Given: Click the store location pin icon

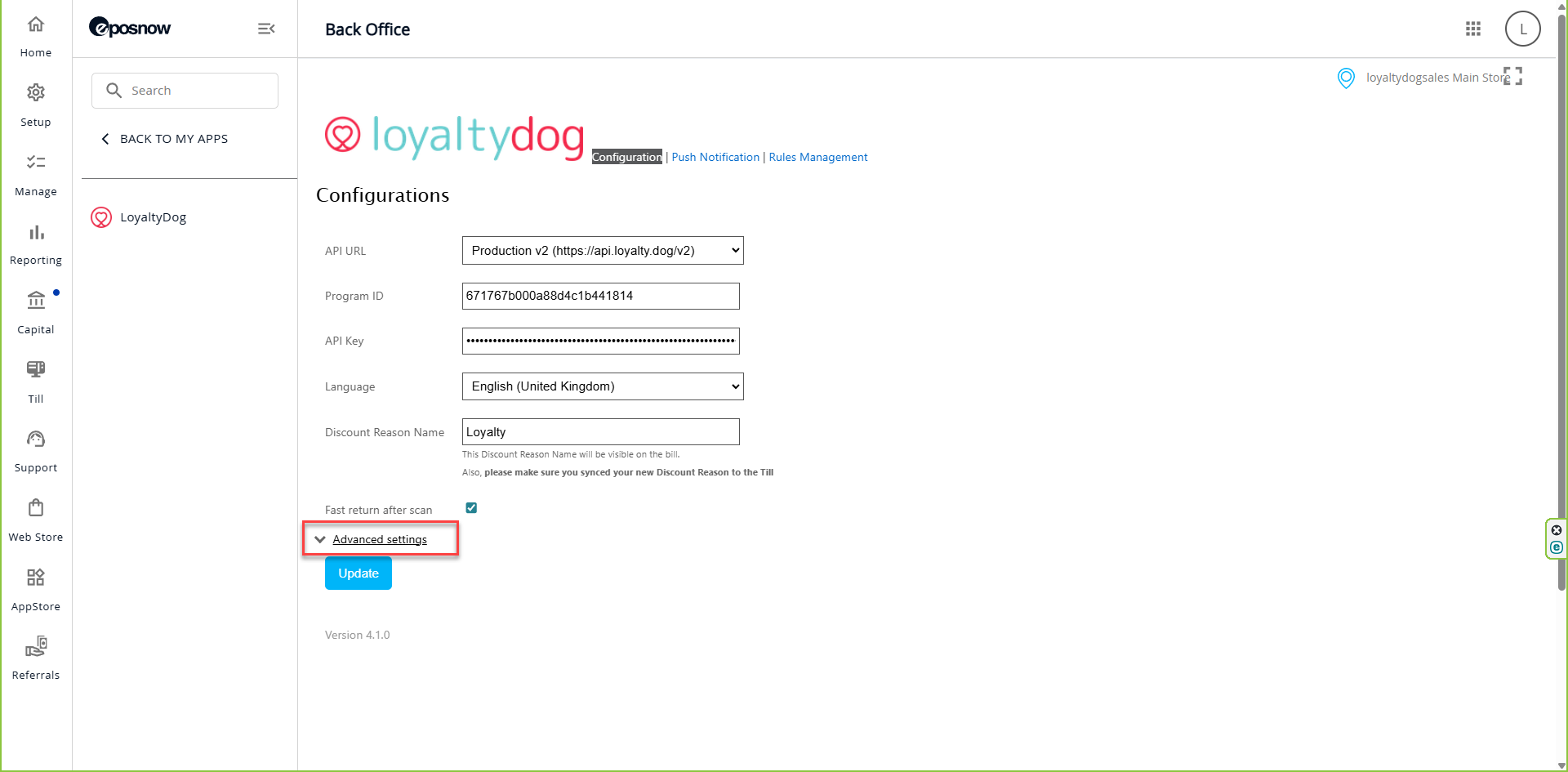Looking at the screenshot, I should pyautogui.click(x=1346, y=78).
